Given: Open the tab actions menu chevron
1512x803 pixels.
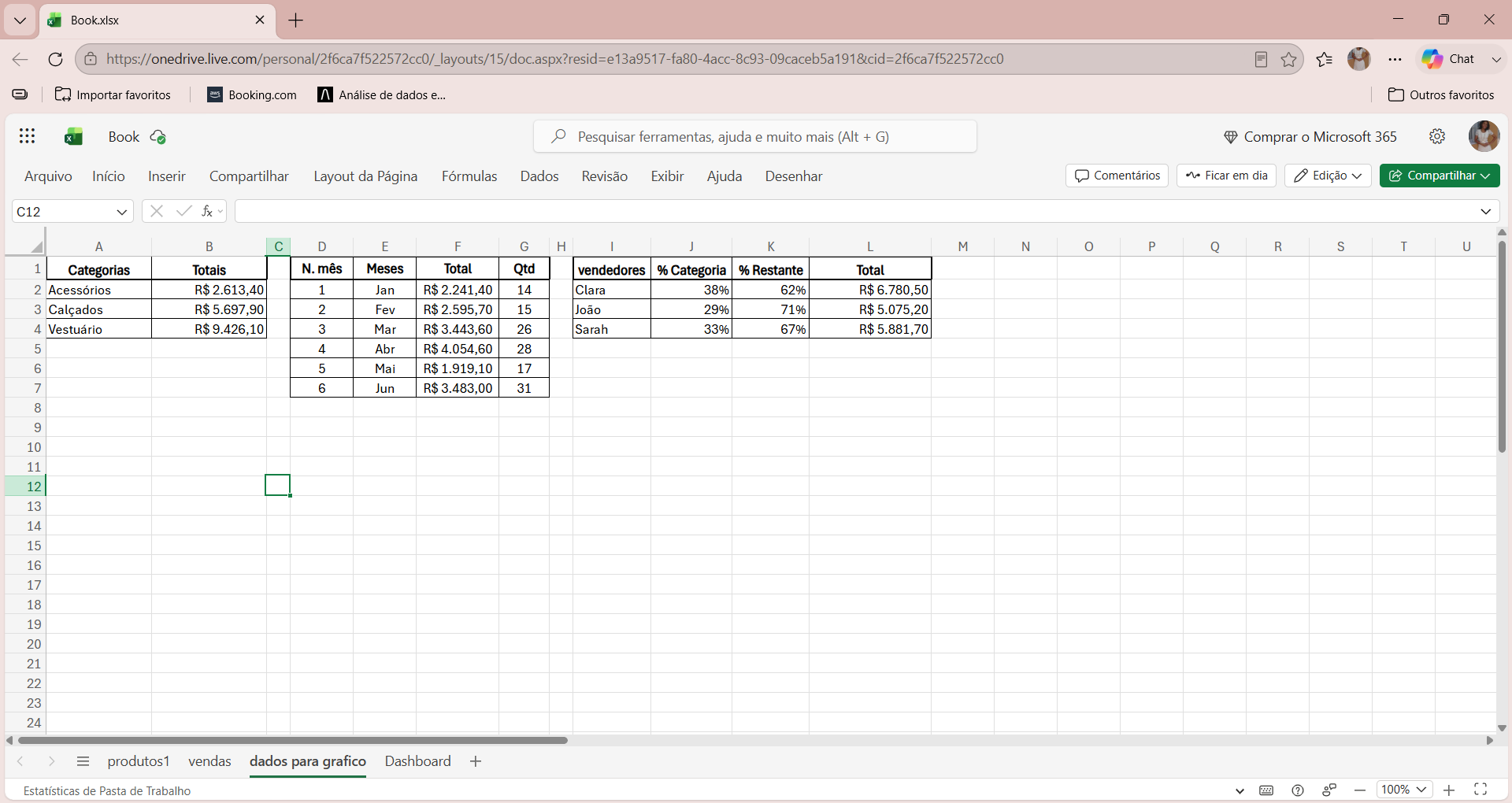Looking at the screenshot, I should 20,20.
